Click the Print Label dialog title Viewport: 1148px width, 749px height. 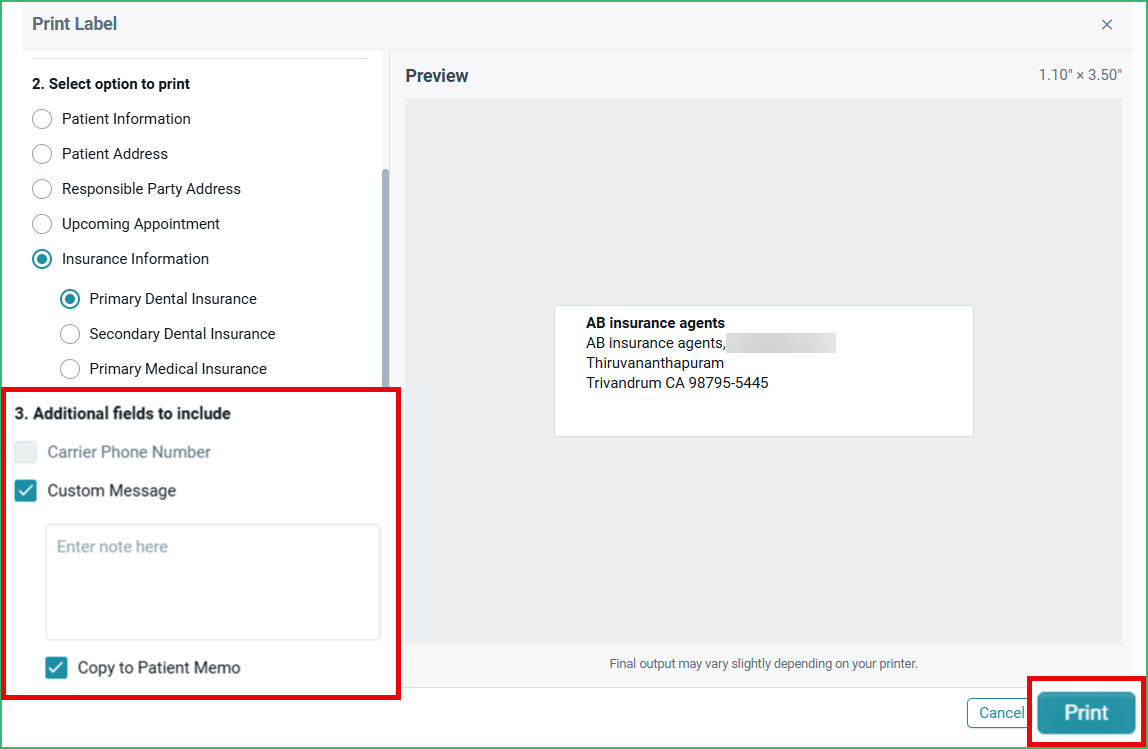click(75, 24)
